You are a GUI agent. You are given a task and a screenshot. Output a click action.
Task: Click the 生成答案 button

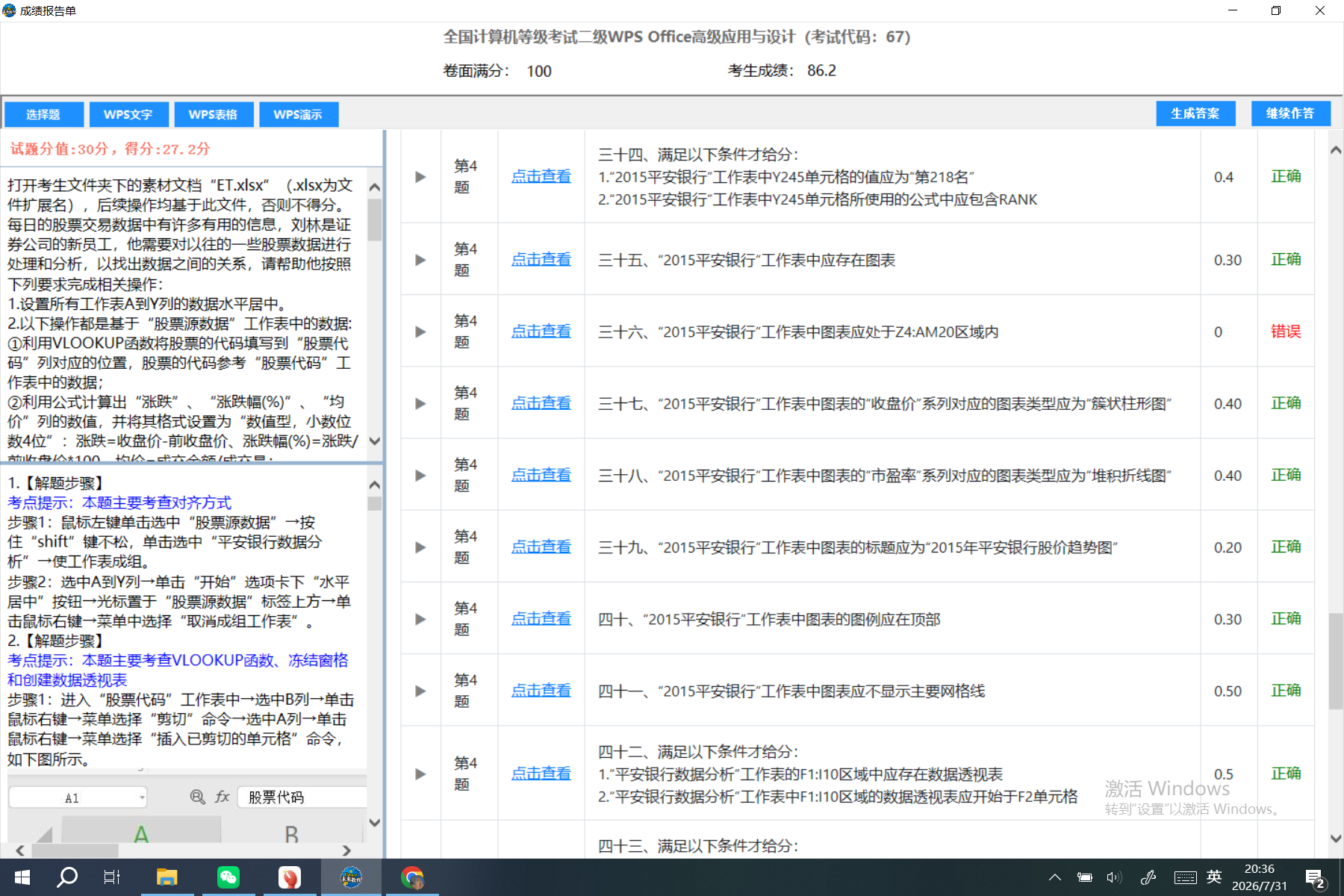point(1195,113)
